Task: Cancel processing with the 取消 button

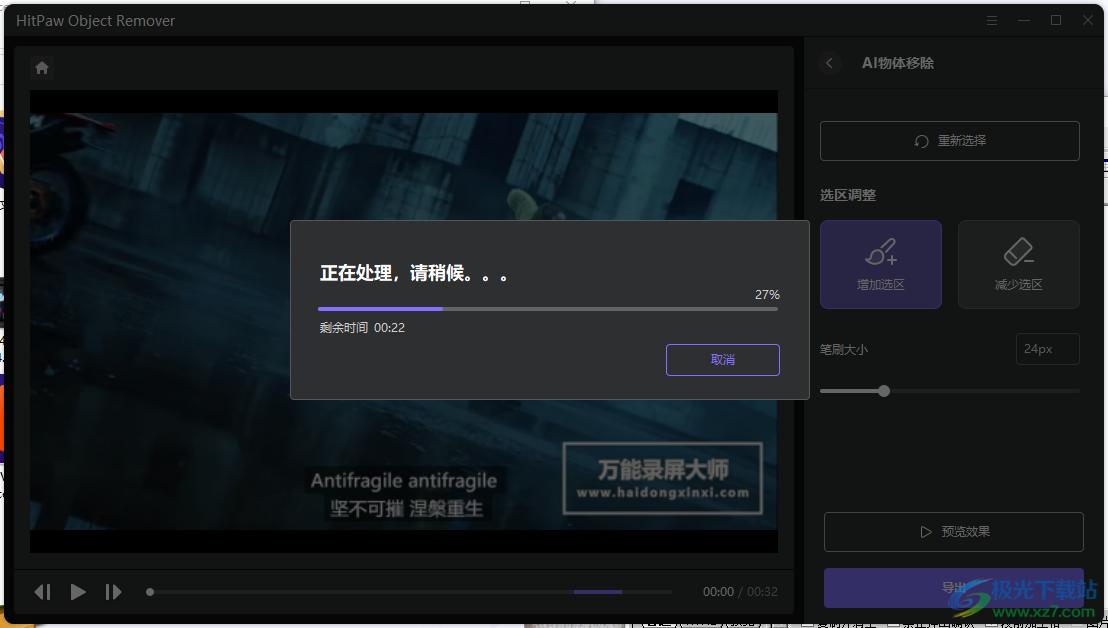Action: point(723,360)
